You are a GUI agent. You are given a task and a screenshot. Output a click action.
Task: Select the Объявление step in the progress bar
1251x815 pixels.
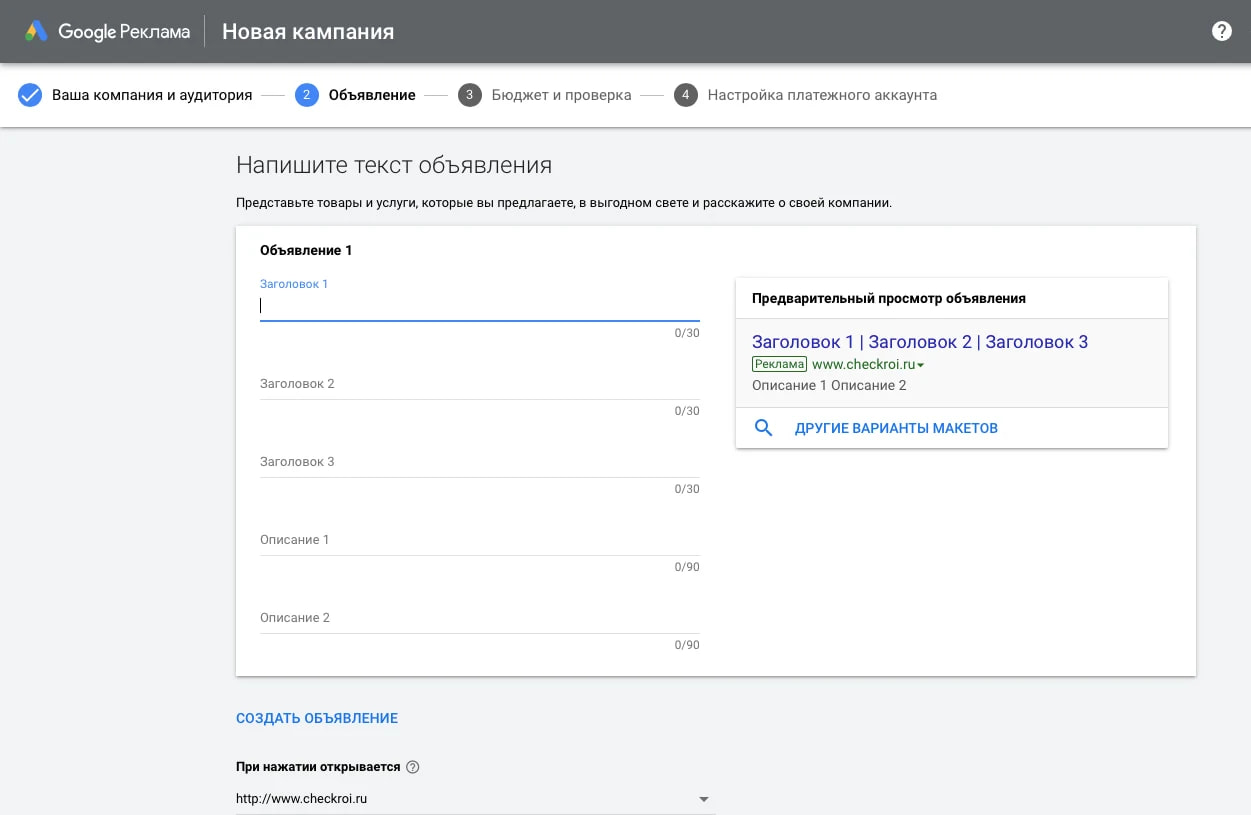(371, 94)
